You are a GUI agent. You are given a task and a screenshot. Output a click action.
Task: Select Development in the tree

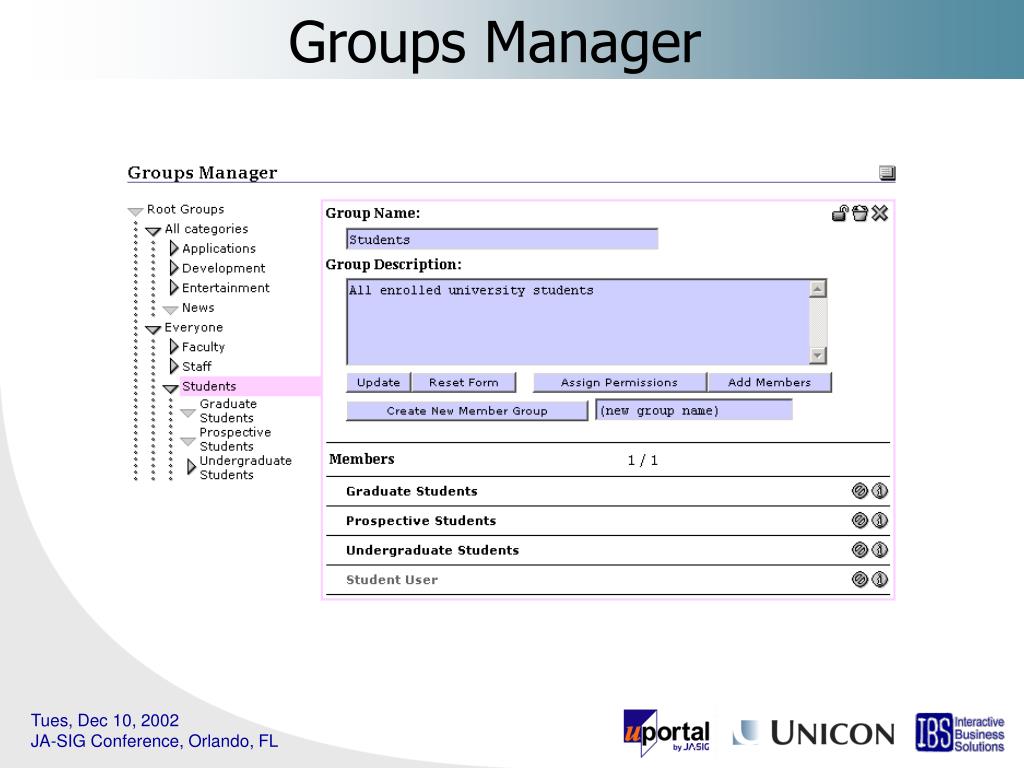click(223, 268)
